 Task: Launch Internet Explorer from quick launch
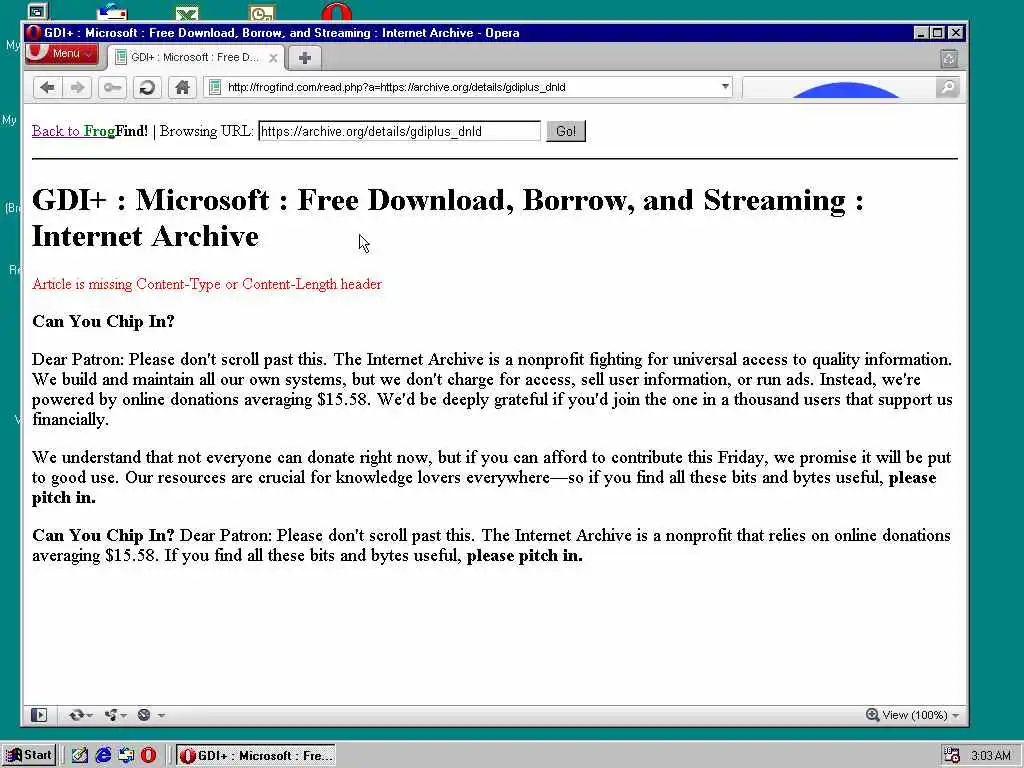[x=103, y=756]
